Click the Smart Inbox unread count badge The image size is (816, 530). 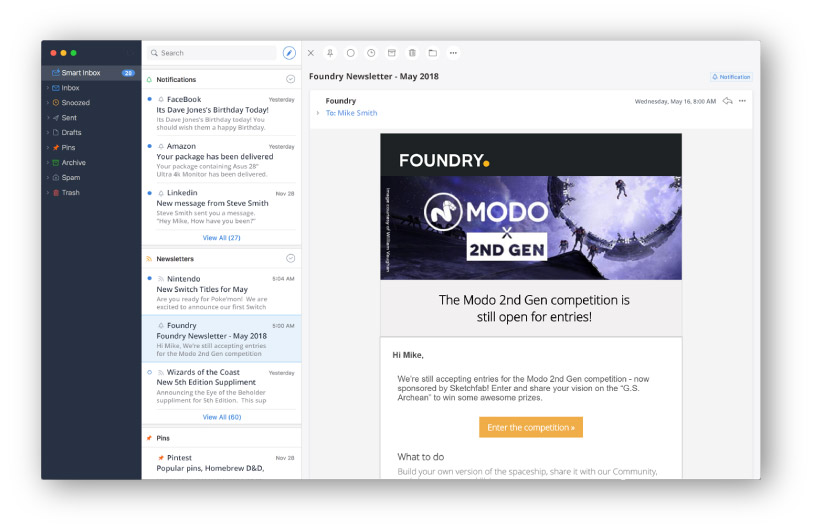129,73
